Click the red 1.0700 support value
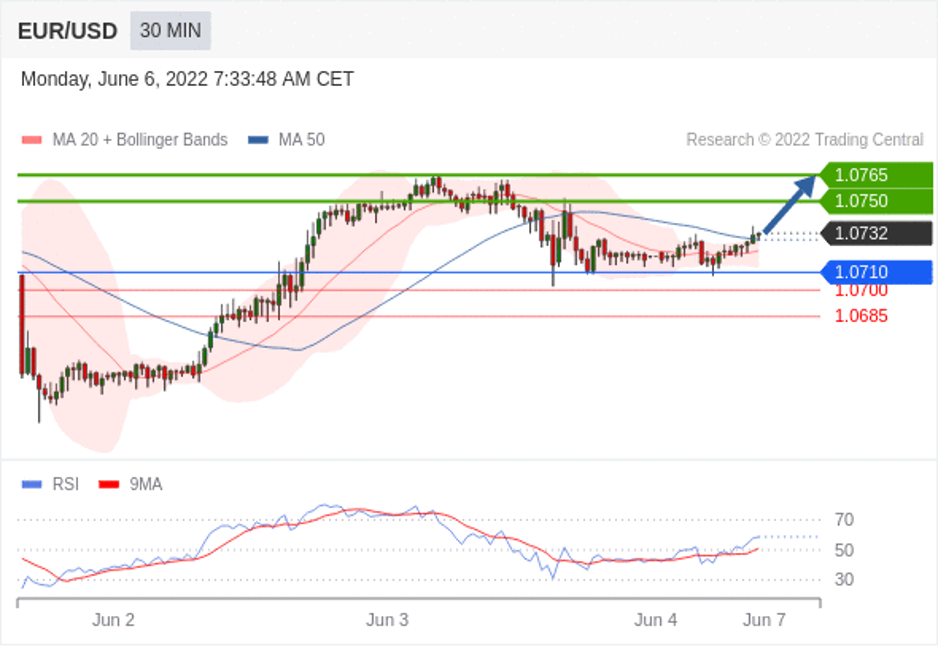 (861, 292)
